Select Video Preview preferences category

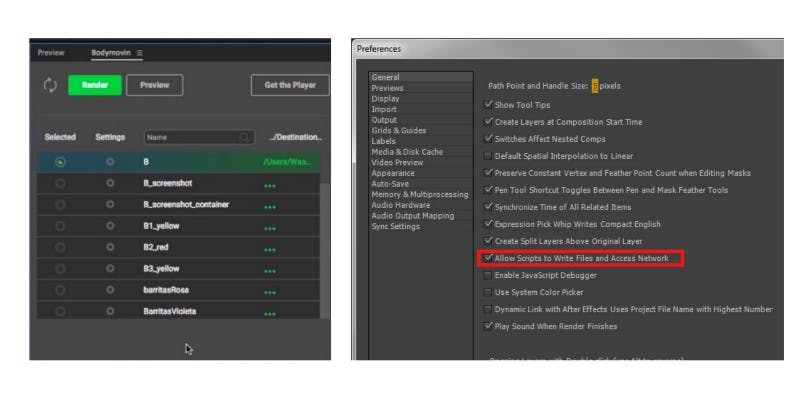pyautogui.click(x=397, y=162)
